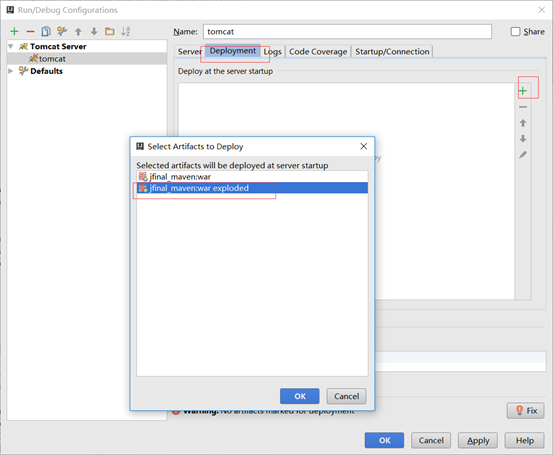Open the Code Coverage tab
Viewport: 553px width, 455px height.
pyautogui.click(x=318, y=51)
